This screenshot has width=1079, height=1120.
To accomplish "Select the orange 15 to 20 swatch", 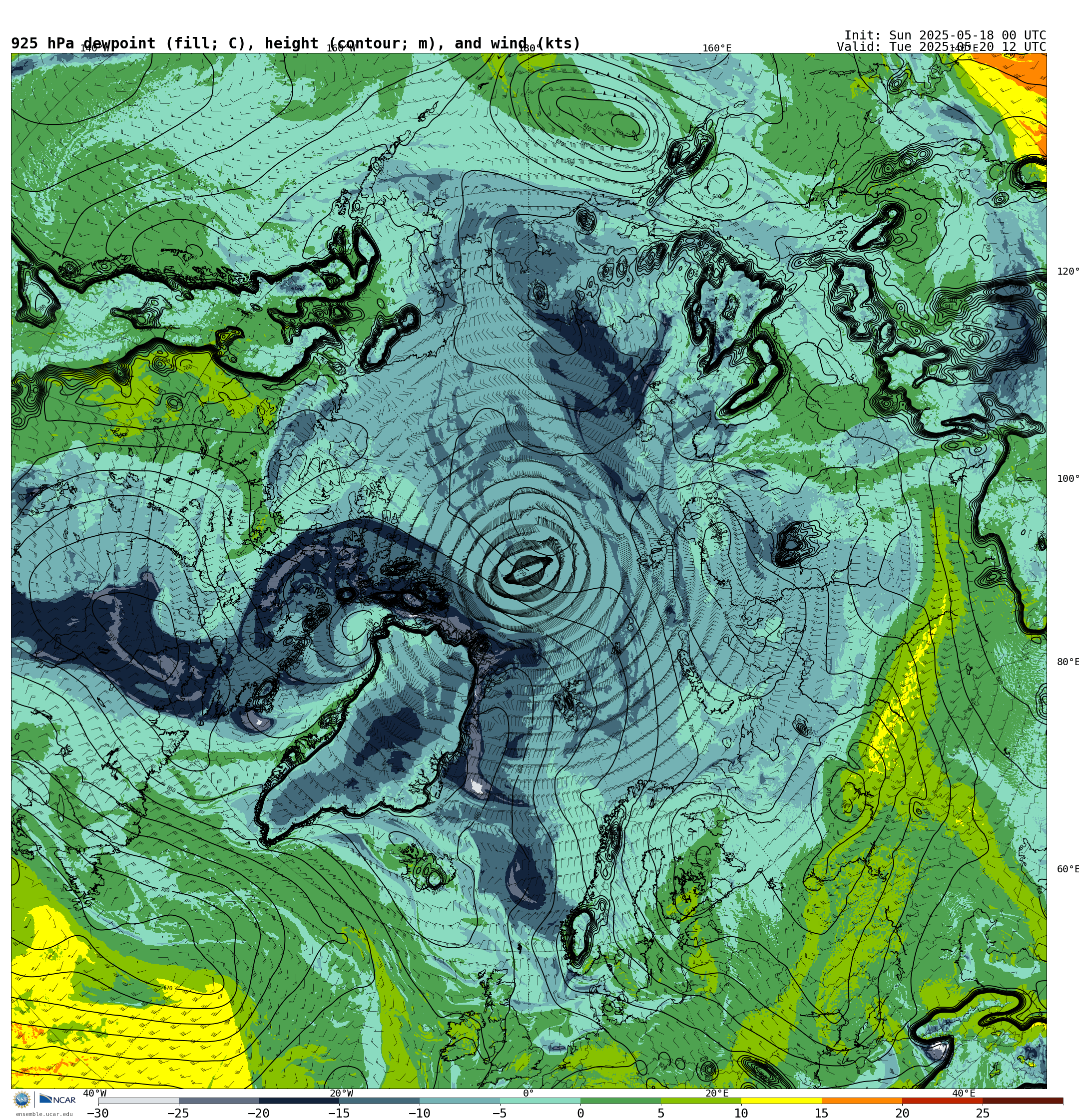I will [862, 1101].
